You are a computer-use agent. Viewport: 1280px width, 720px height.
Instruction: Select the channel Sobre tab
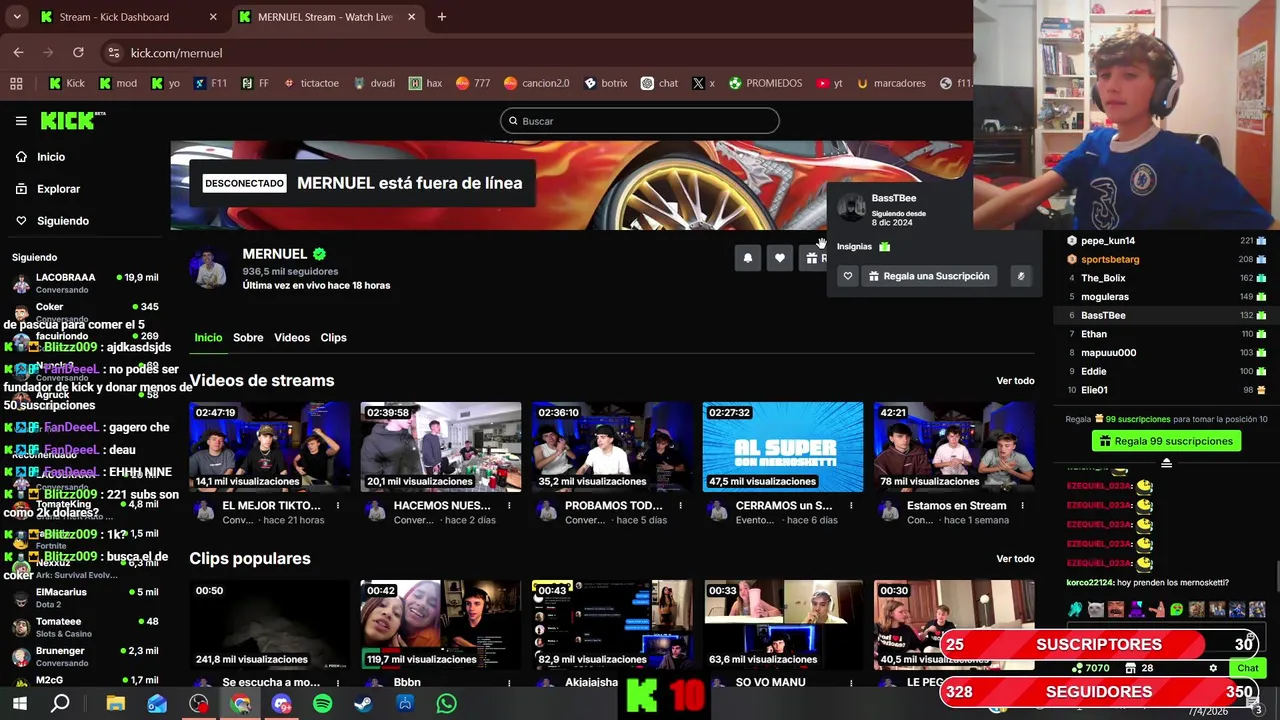pos(248,338)
